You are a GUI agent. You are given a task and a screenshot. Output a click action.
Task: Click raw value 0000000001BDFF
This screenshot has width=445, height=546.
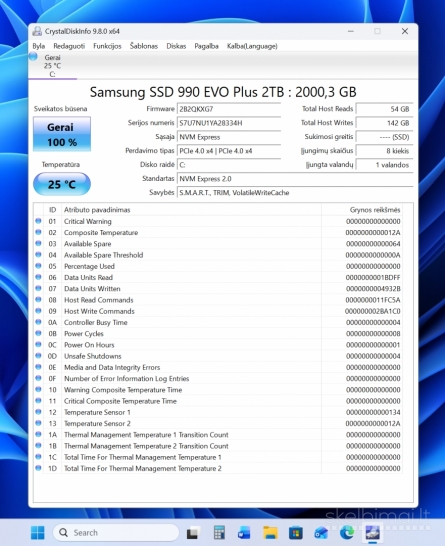373,278
